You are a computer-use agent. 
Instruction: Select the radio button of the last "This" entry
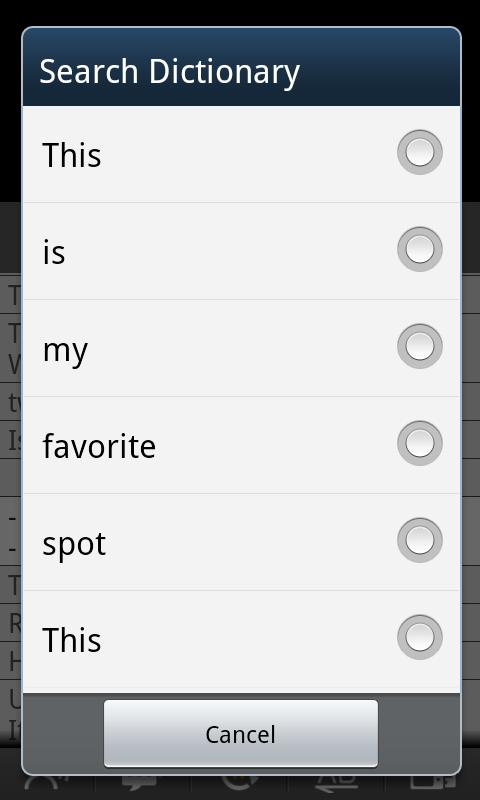[x=419, y=637]
